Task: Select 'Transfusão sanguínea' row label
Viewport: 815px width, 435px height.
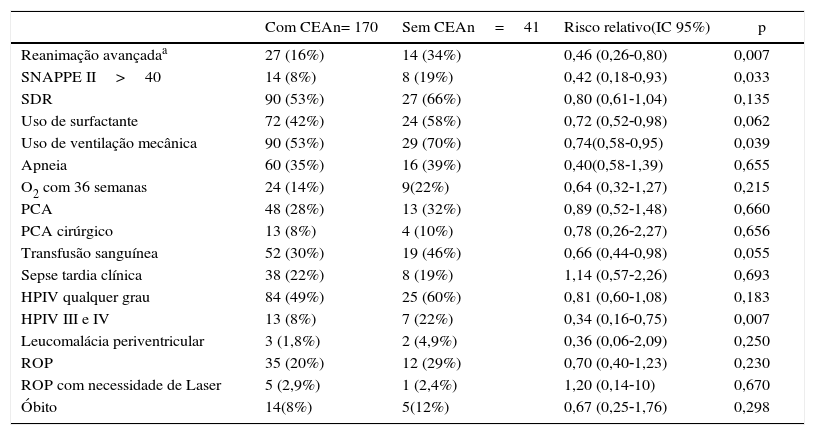Action: [89, 253]
